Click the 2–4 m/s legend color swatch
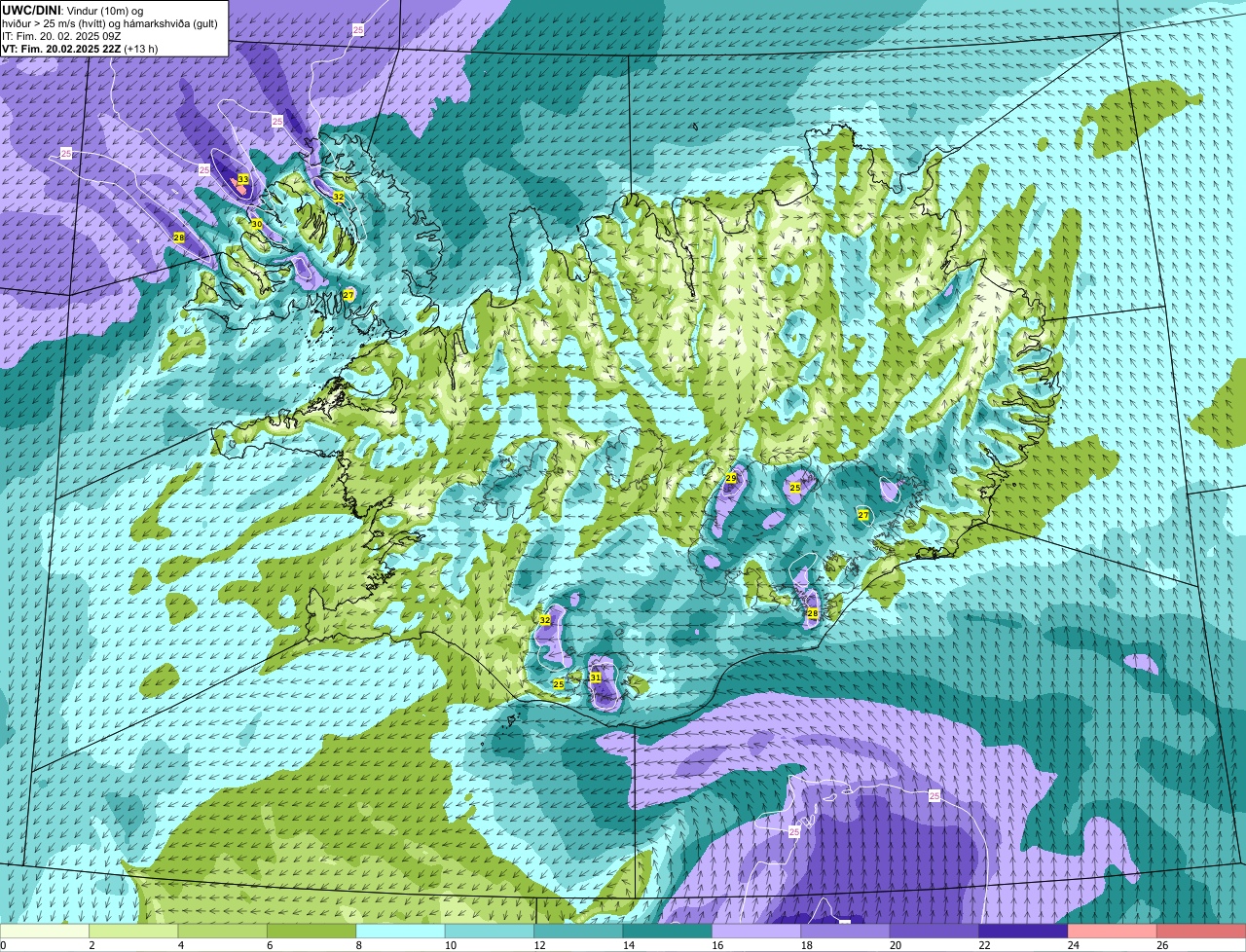 pyautogui.click(x=134, y=931)
